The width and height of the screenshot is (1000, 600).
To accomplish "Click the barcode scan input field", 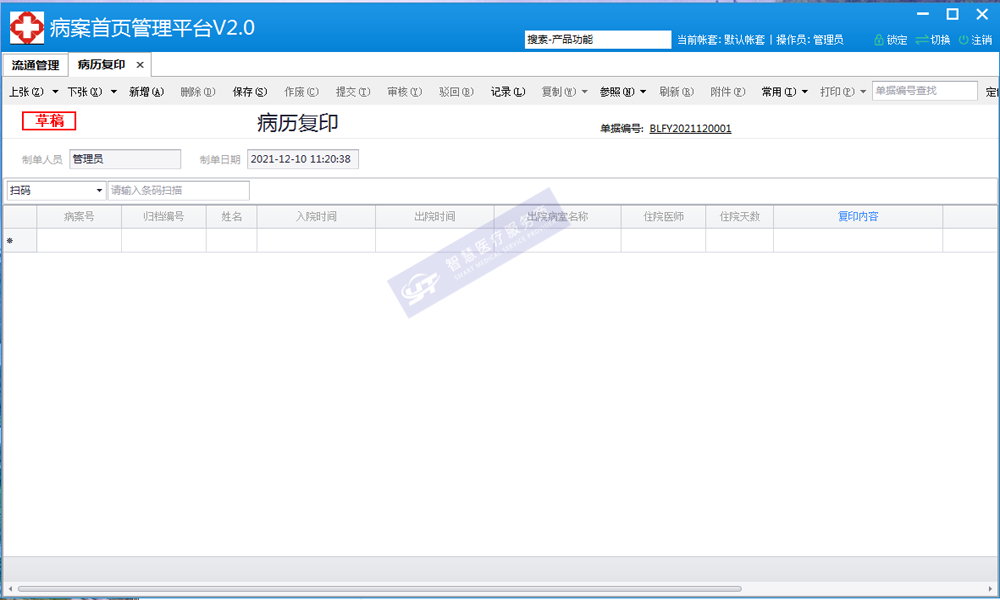I will pyautogui.click(x=178, y=190).
